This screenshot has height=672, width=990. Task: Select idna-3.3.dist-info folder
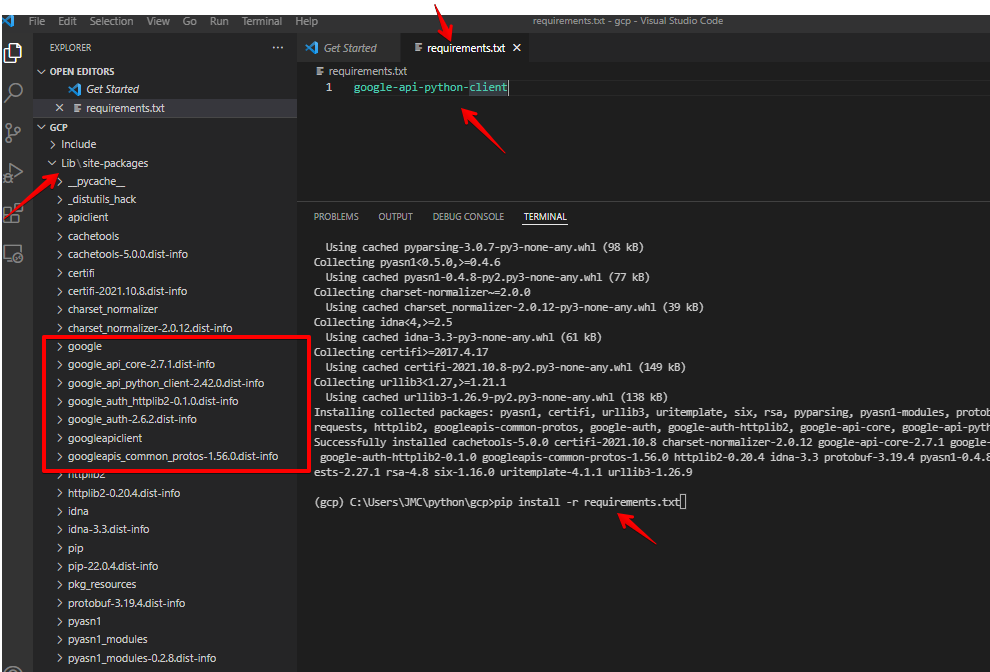(165, 529)
